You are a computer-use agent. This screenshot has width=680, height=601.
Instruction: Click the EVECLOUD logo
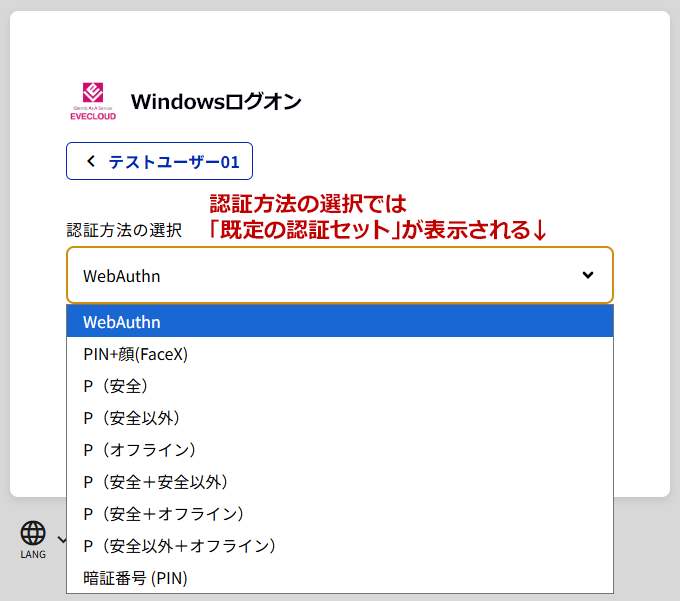93,101
